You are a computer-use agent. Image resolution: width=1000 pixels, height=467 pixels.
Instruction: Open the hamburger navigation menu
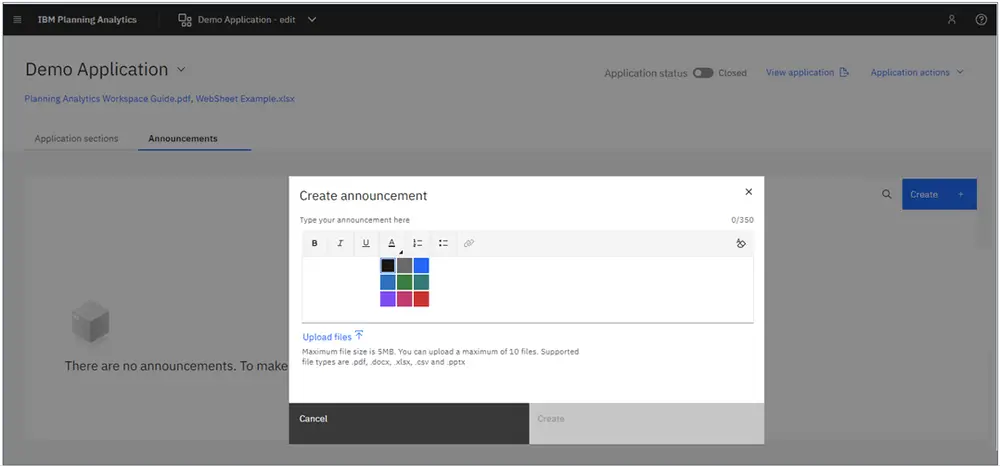point(17,20)
